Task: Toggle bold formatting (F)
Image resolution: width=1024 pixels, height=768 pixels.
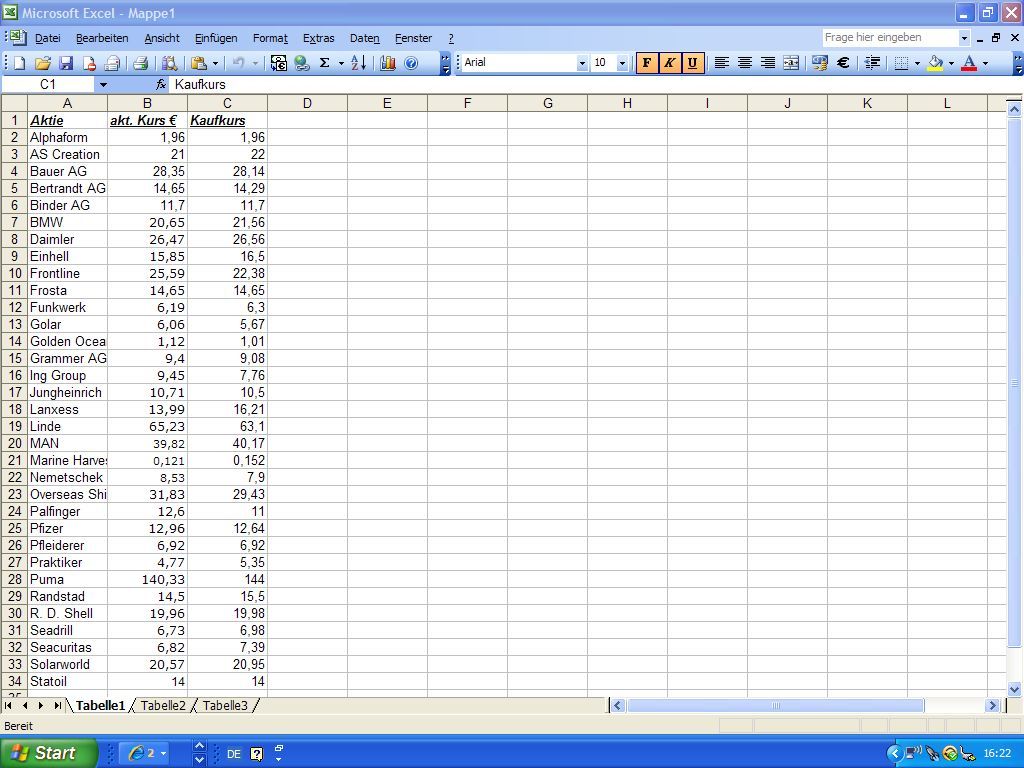Action: point(647,63)
